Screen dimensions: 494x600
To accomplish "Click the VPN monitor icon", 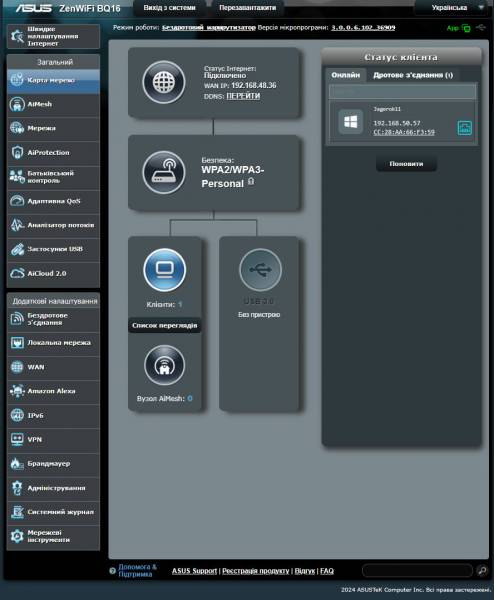I will pos(17,439).
